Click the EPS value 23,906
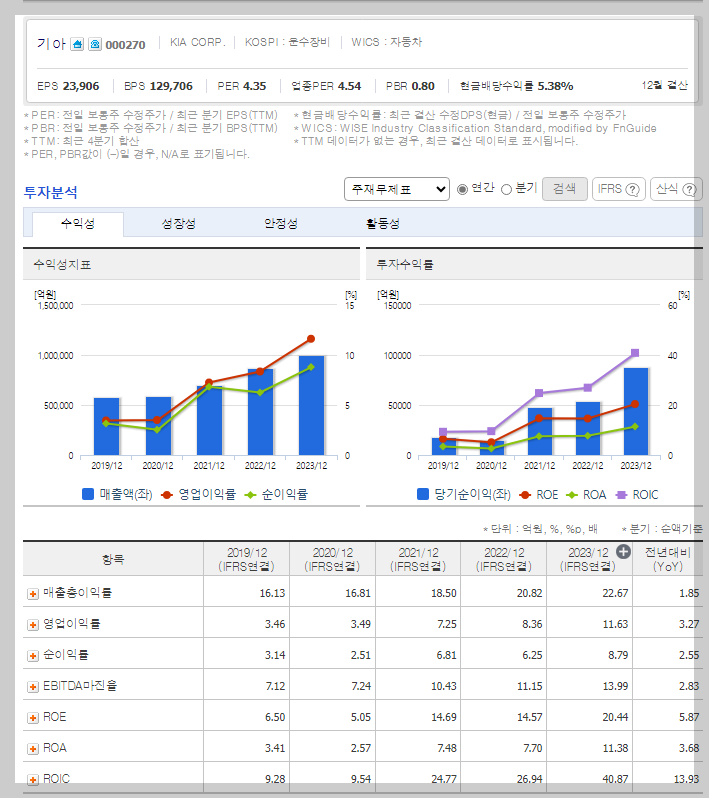Image resolution: width=709 pixels, height=798 pixels. coord(80,86)
